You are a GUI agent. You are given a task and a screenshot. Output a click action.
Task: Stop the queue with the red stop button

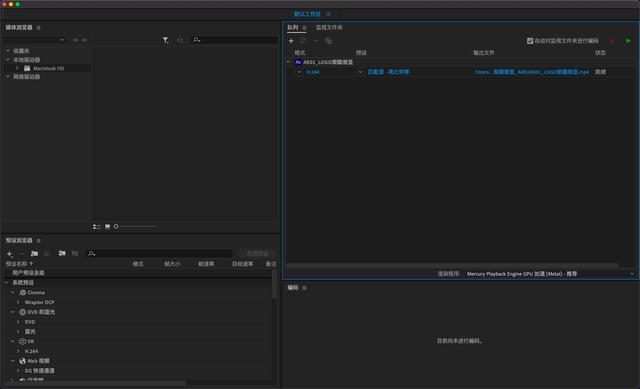(612, 41)
